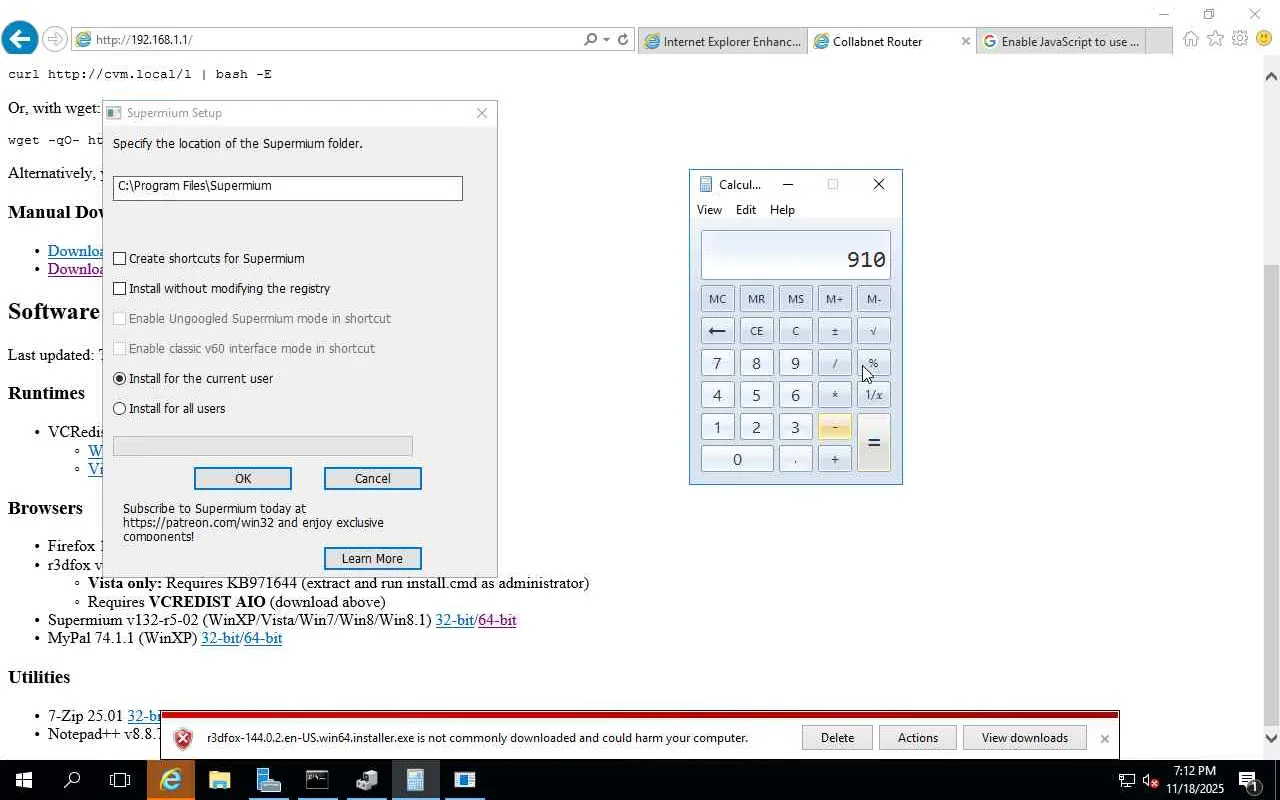Image resolution: width=1280 pixels, height=800 pixels.
Task: Click the Calculator C clear key
Action: click(x=795, y=331)
